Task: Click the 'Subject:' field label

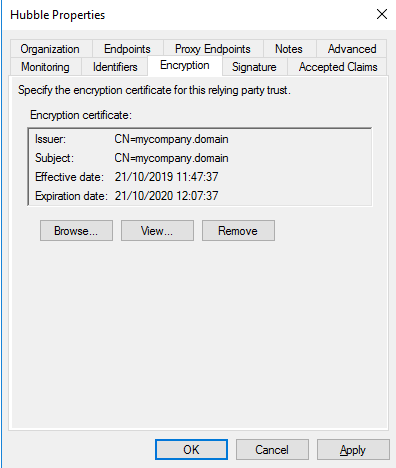Action: (x=54, y=158)
